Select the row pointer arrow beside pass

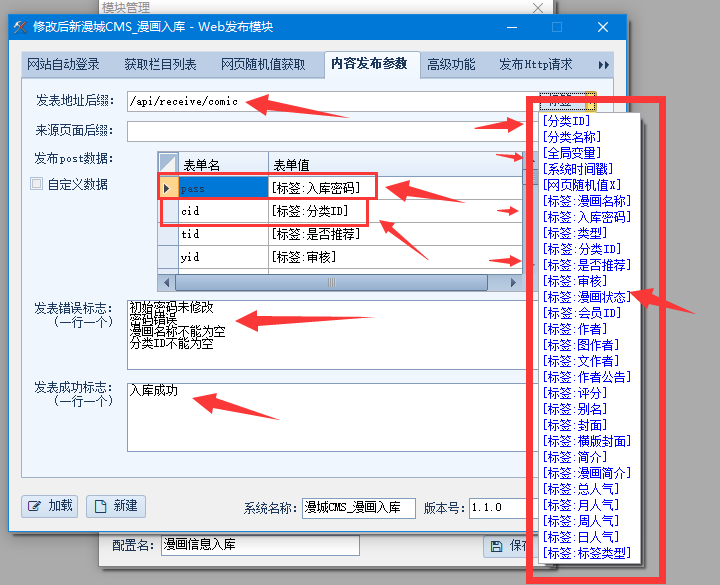coord(167,187)
